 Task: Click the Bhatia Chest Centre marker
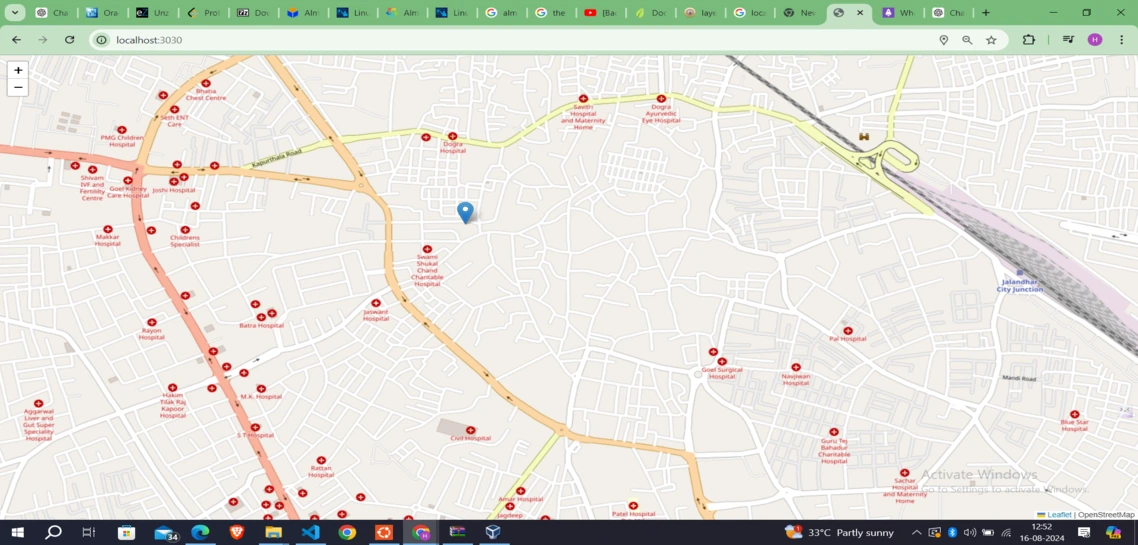[x=206, y=83]
